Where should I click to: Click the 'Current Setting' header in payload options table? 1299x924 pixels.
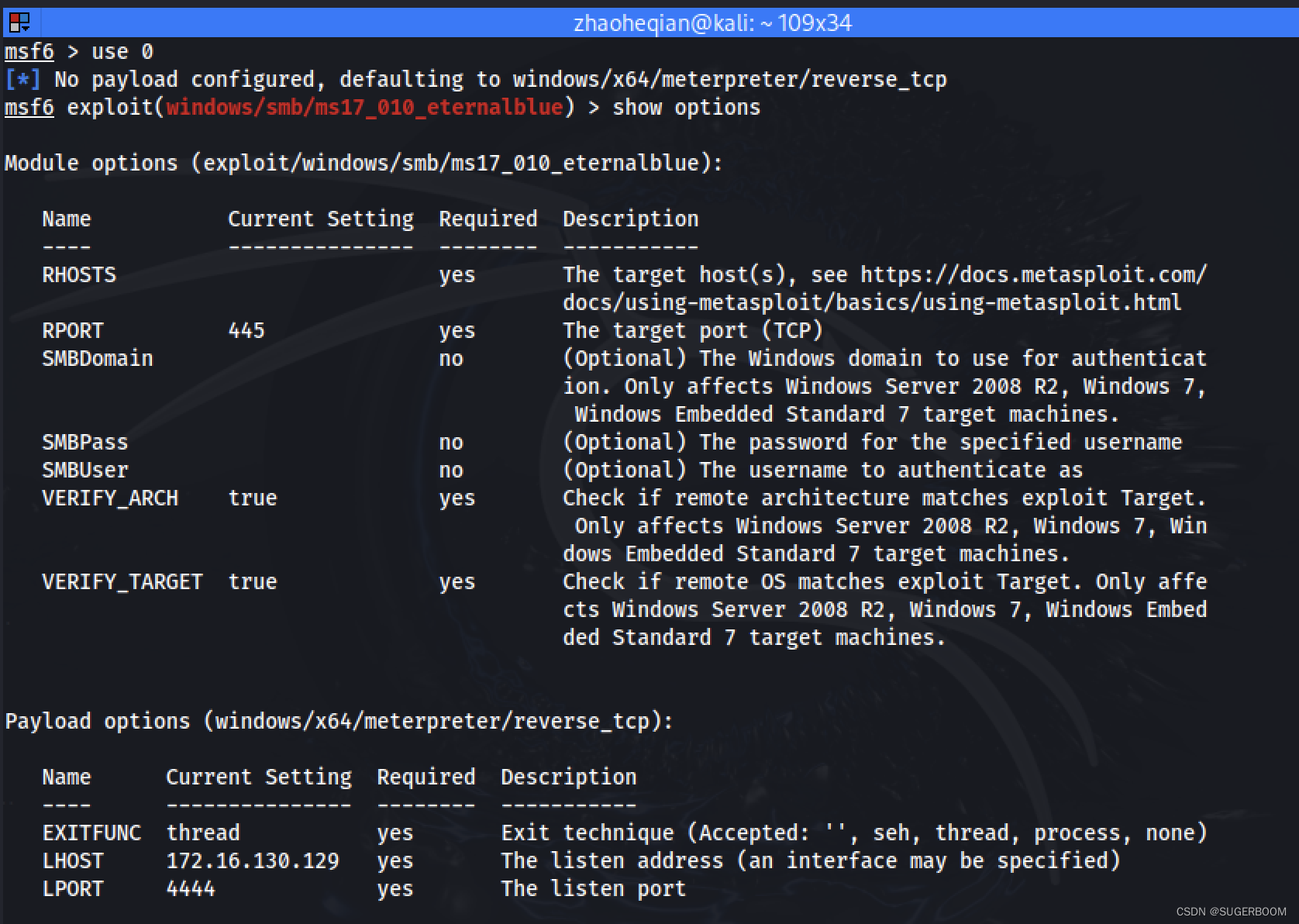tap(259, 777)
